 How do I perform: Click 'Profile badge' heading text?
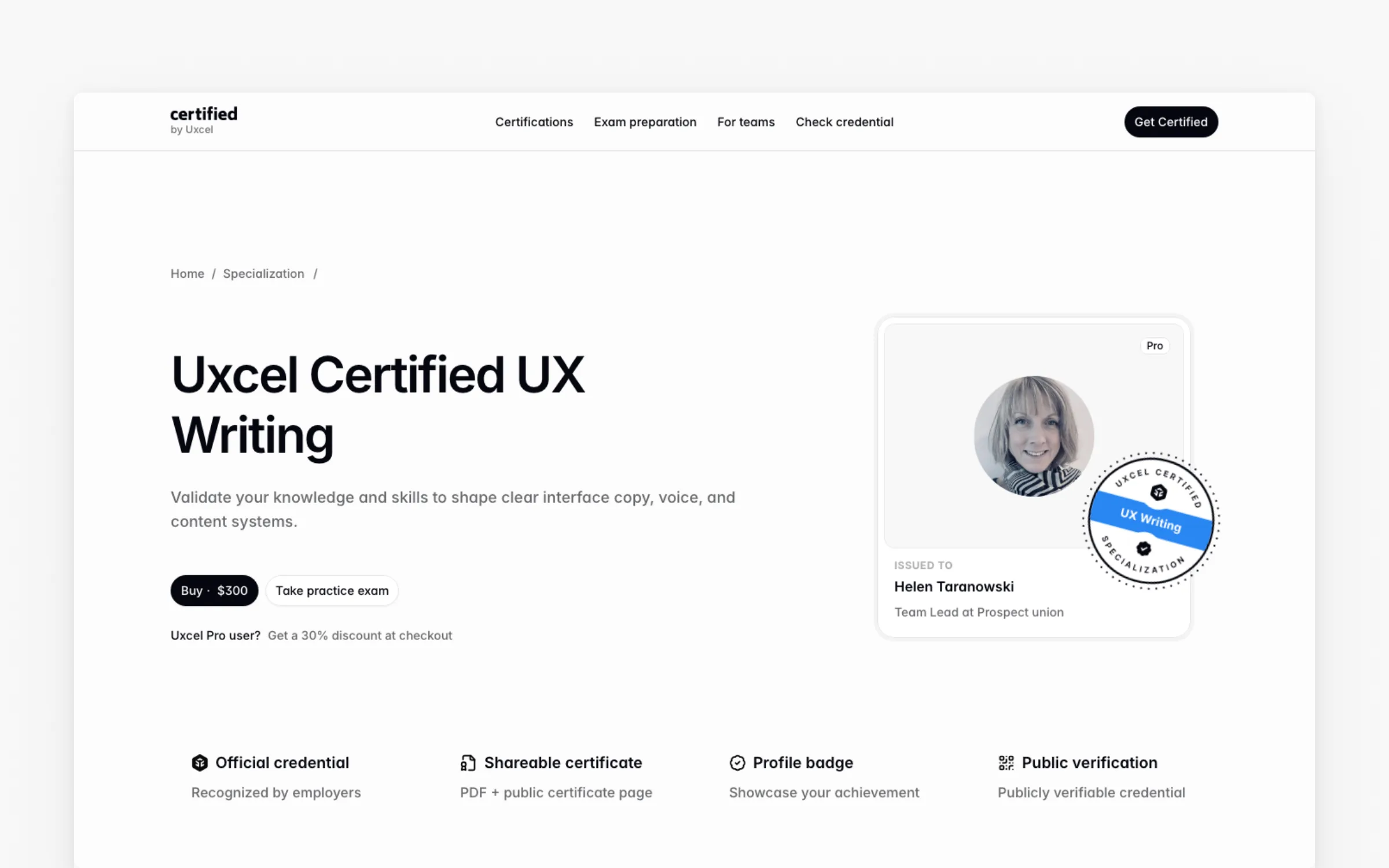pyautogui.click(x=803, y=763)
